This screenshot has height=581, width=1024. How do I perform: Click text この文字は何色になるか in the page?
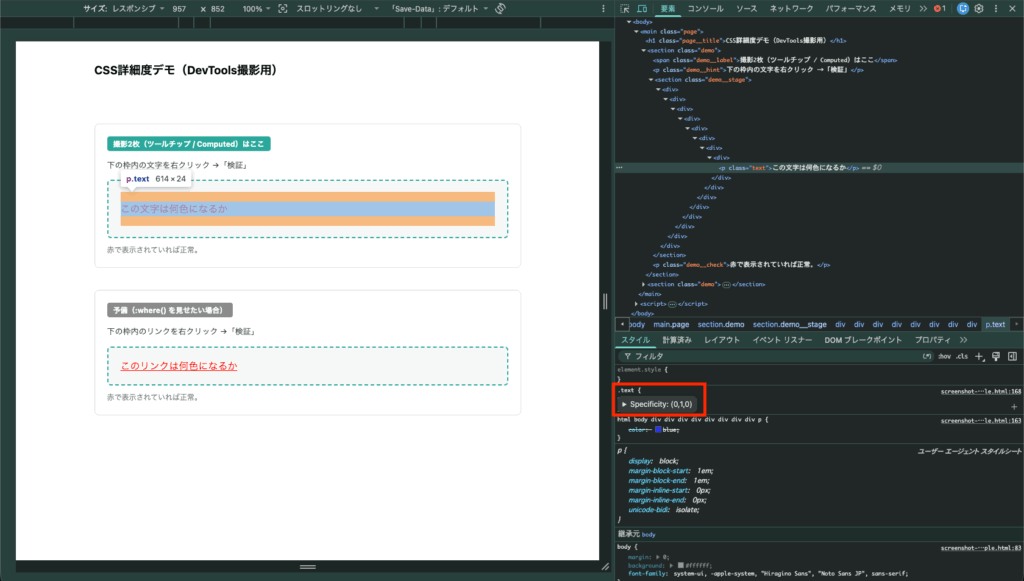coord(174,209)
